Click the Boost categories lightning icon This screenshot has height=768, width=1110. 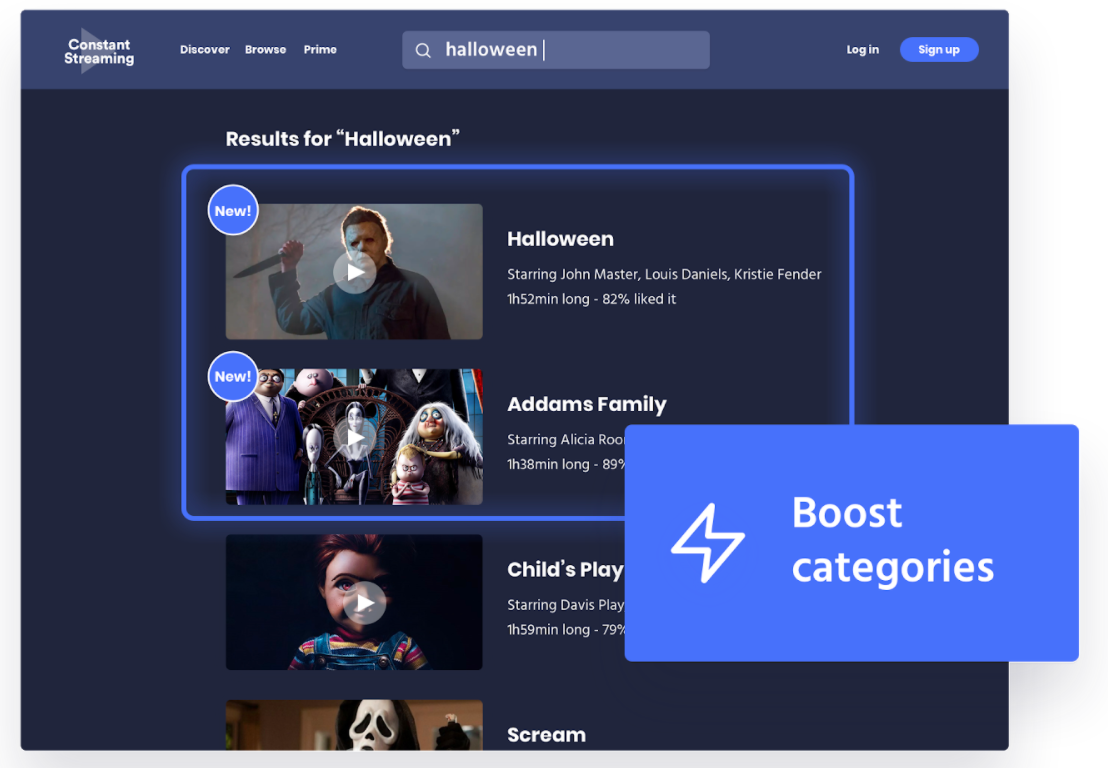[707, 543]
